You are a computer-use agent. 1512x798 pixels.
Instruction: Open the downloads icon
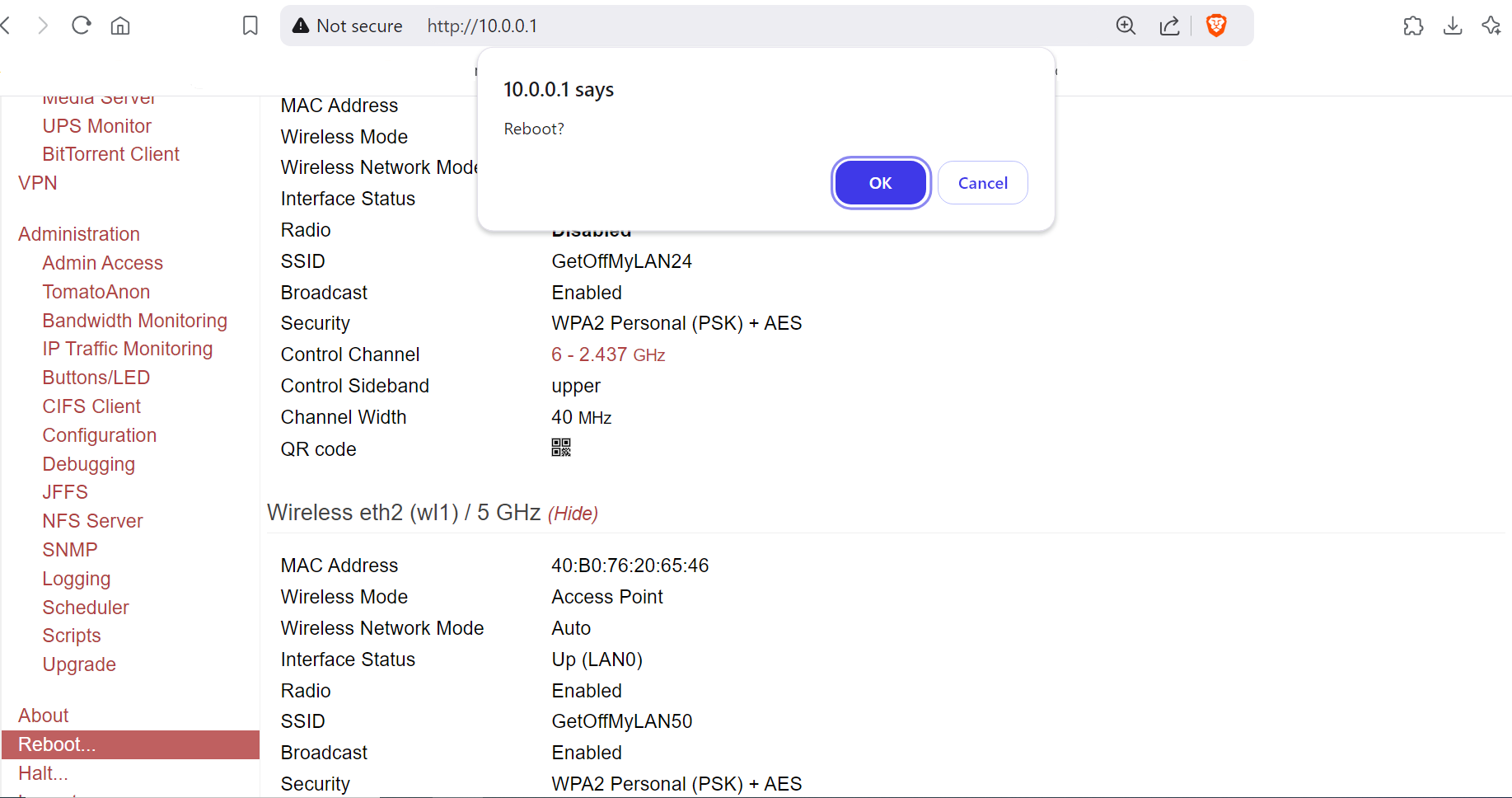coord(1453,26)
